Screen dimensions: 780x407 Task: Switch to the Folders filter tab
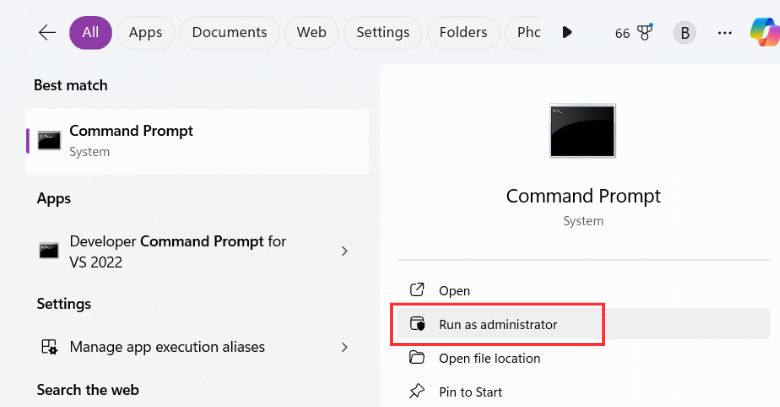click(463, 33)
